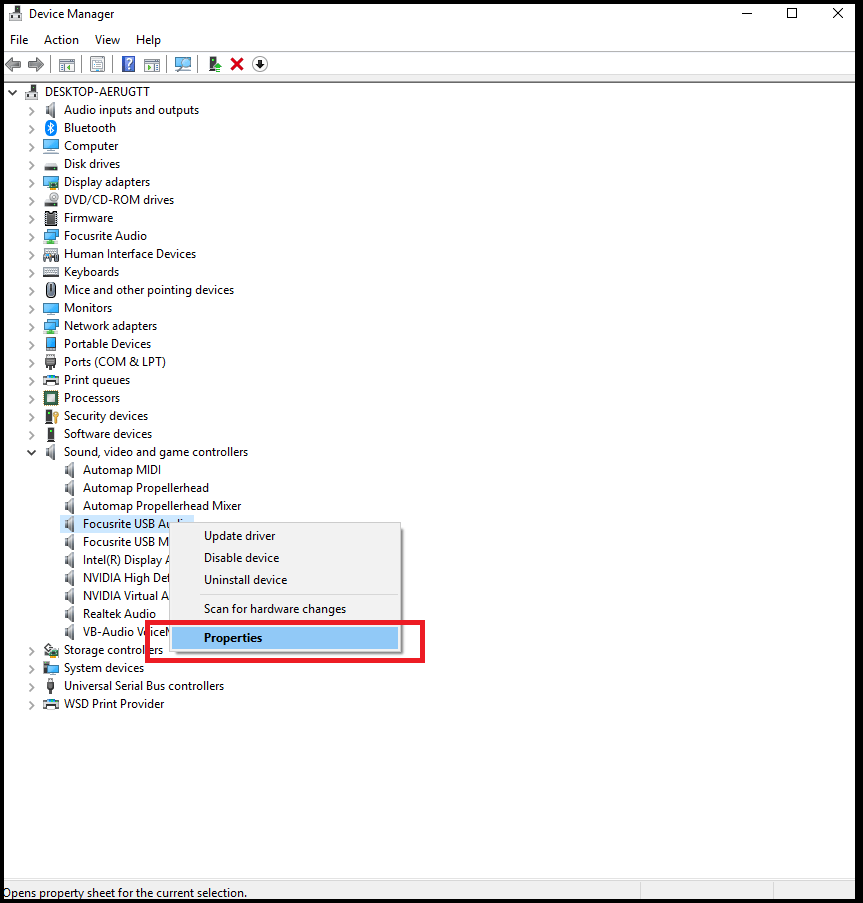This screenshot has height=903, width=863.
Task: Choose Properties in the context menu
Action: [285, 638]
